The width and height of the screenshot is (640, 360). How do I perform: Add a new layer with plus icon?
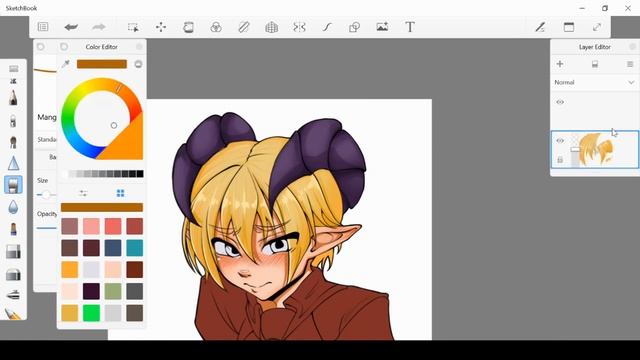pyautogui.click(x=560, y=64)
